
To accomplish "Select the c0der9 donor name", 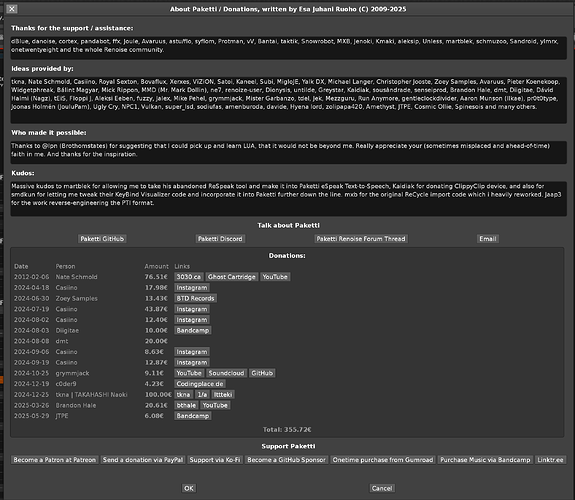I will click(66, 384).
